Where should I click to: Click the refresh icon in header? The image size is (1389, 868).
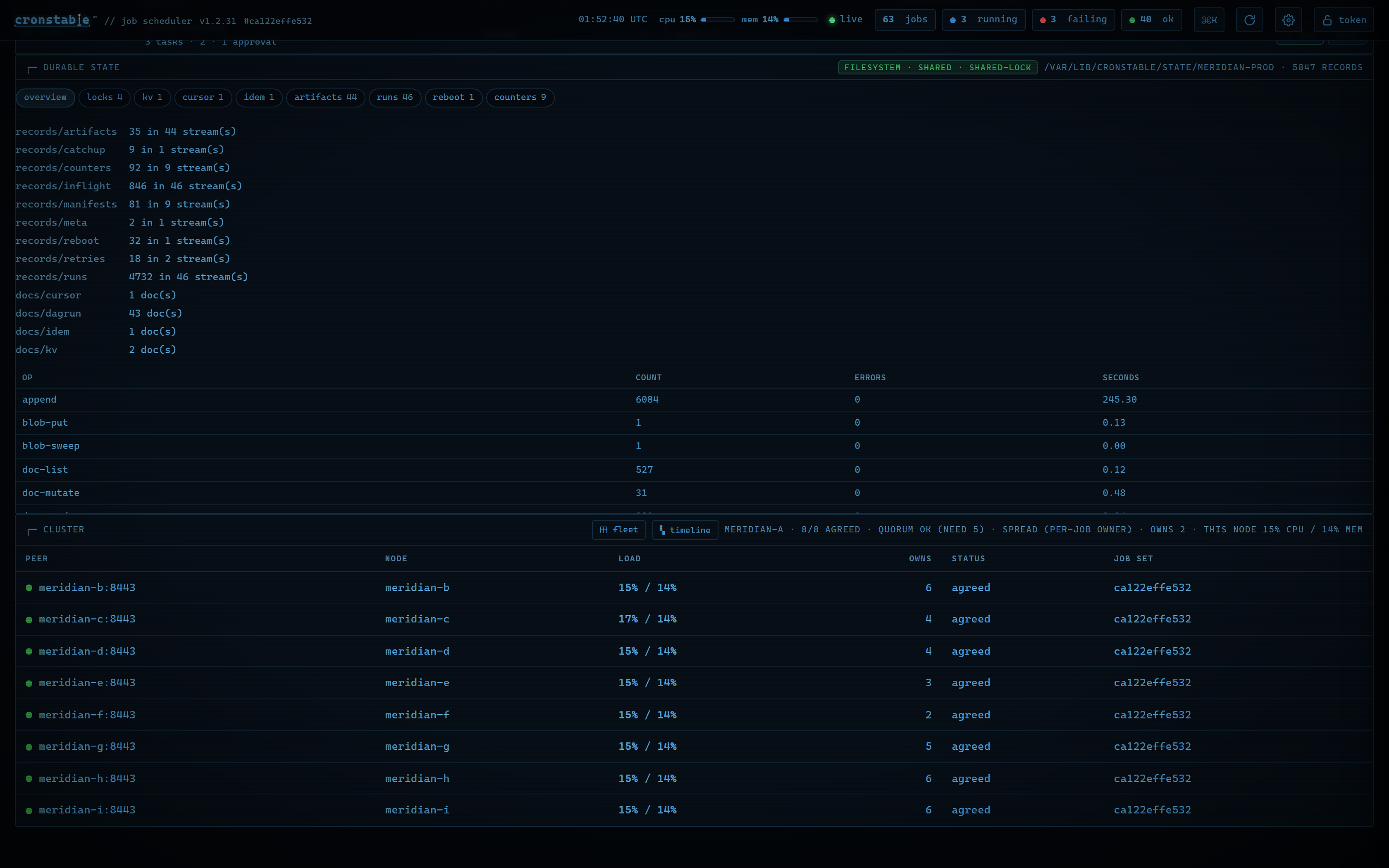pos(1249,20)
